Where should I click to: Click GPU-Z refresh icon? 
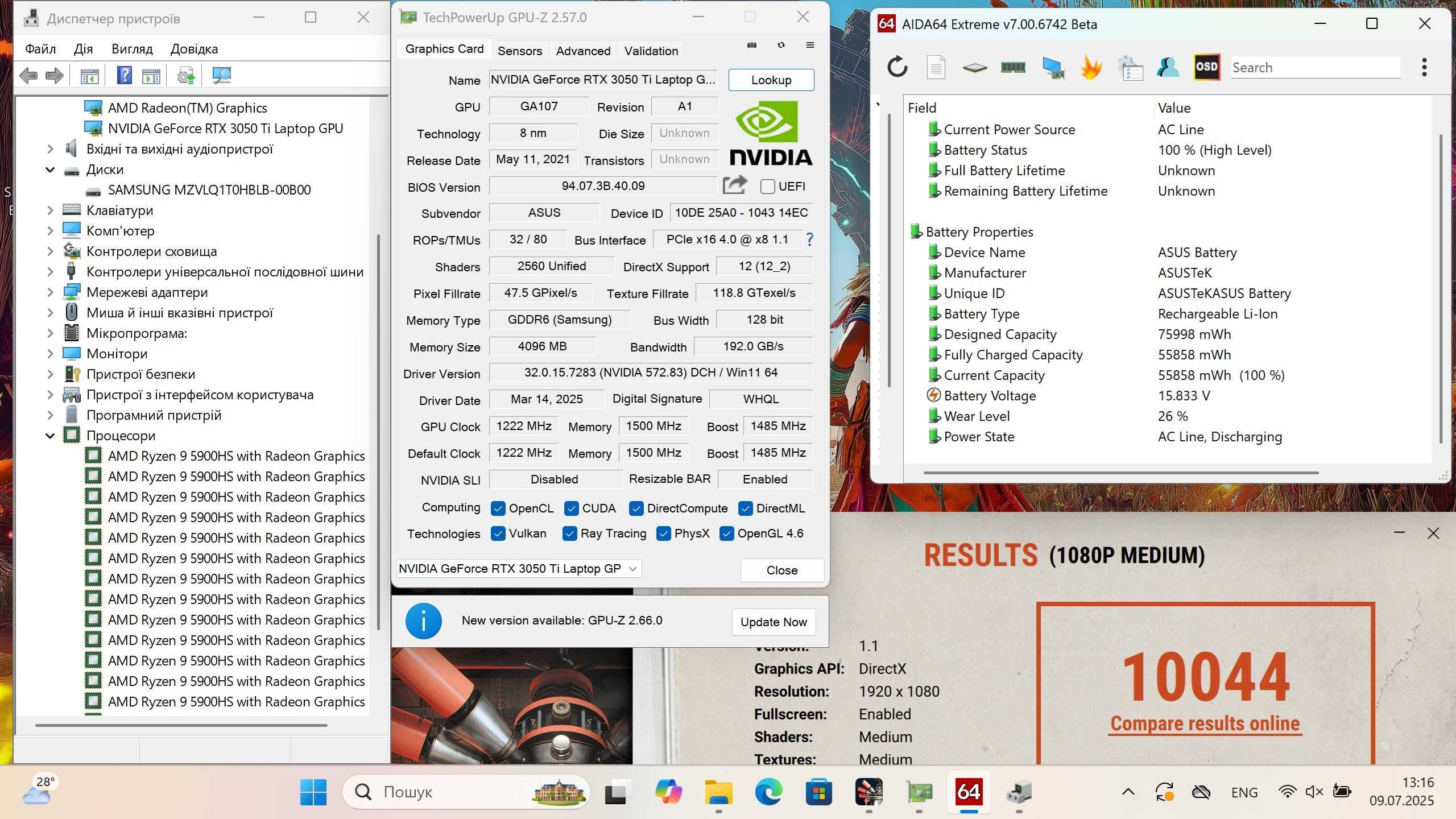(781, 45)
